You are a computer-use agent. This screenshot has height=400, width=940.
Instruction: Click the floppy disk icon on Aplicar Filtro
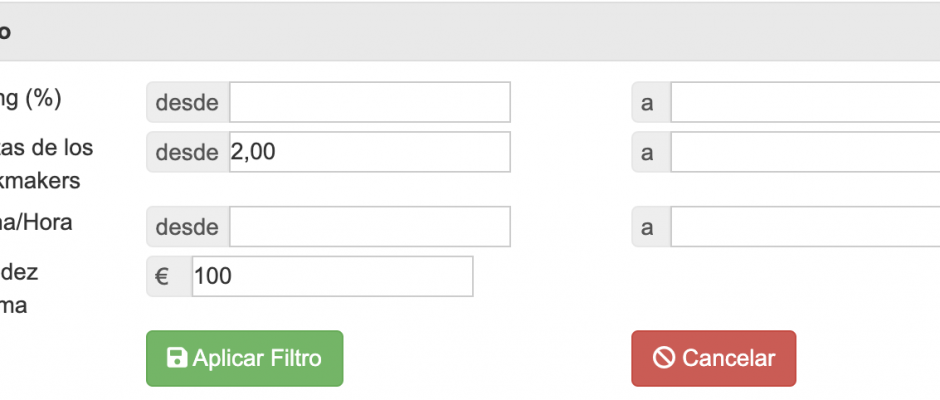click(177, 358)
